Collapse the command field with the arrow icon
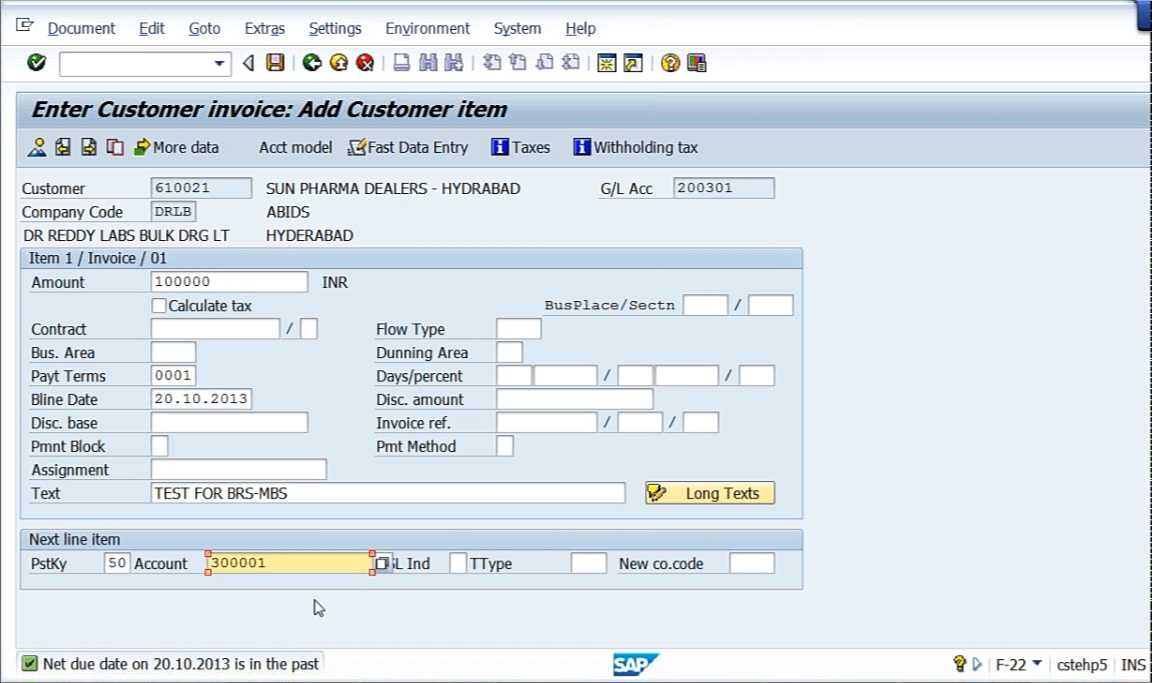Viewport: 1152px width, 683px height. tap(248, 63)
